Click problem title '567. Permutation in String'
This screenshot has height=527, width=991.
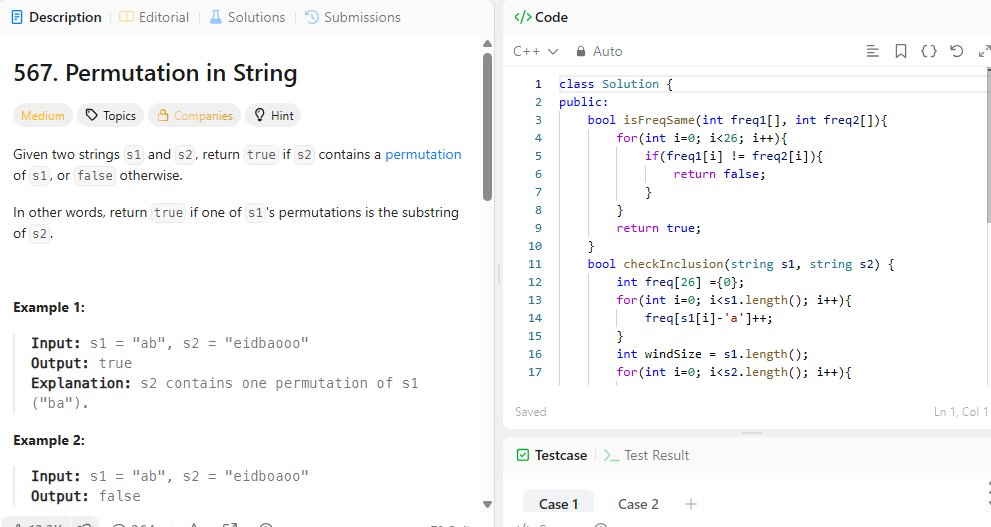[155, 73]
